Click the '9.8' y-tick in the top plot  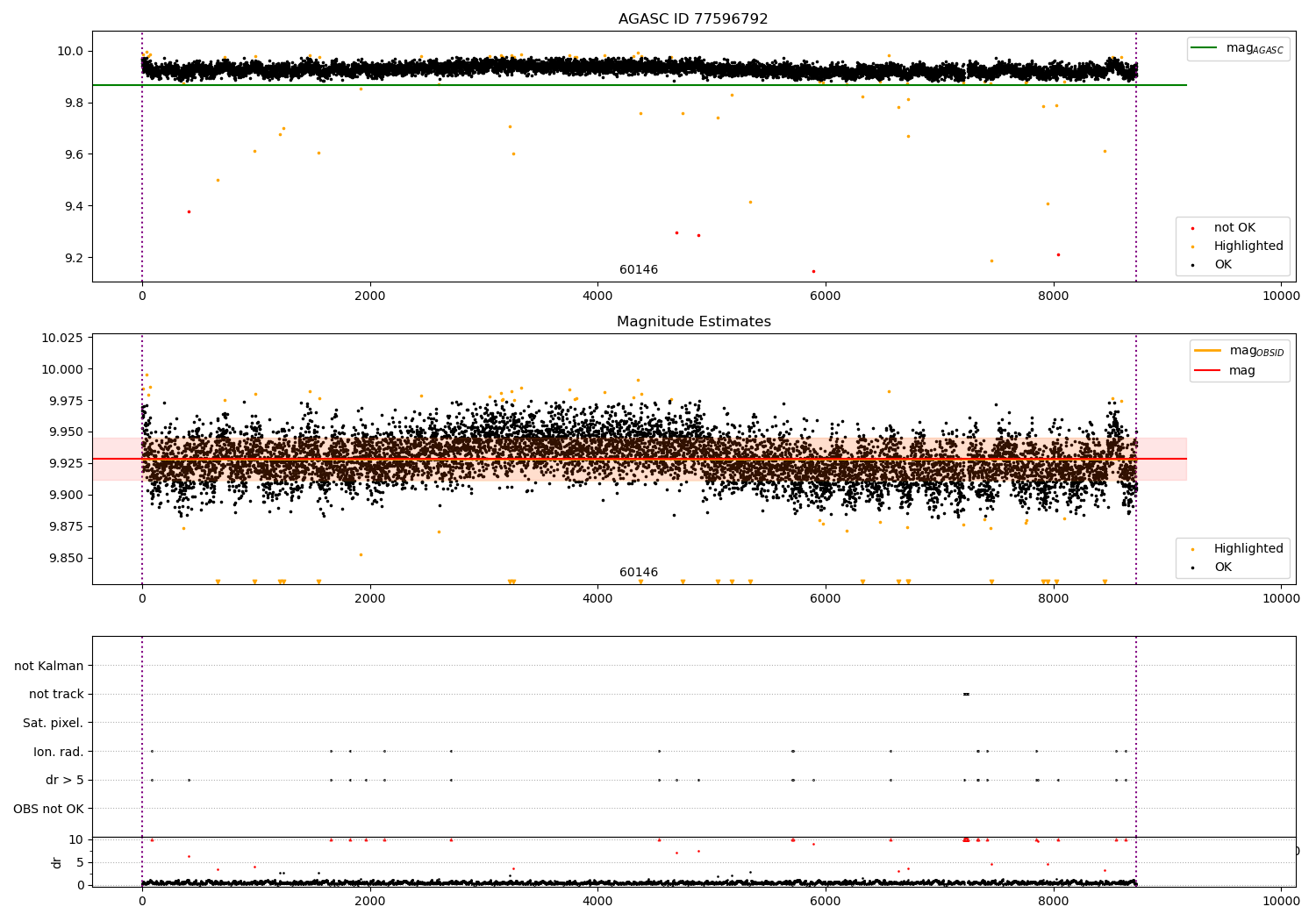coord(74,103)
